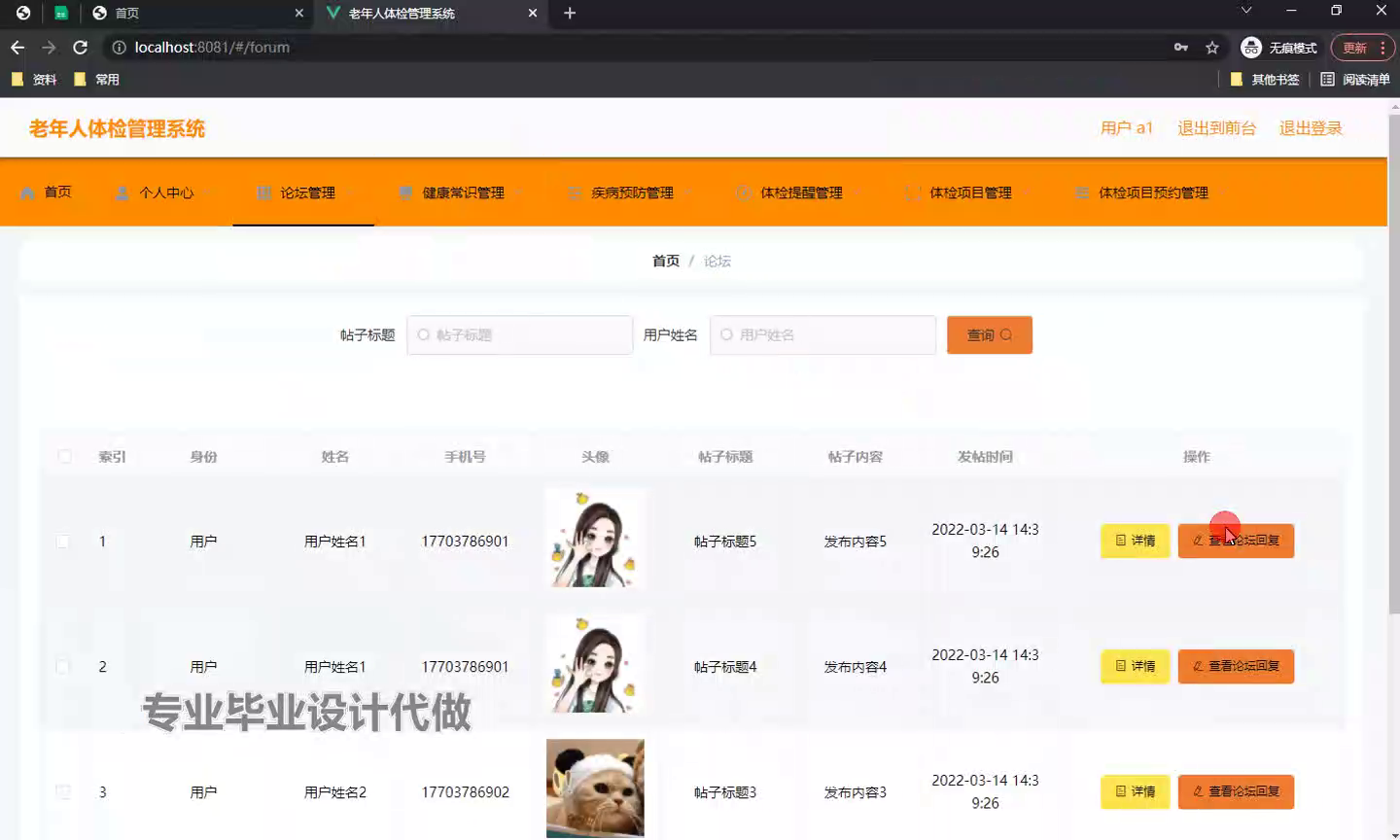Check the checkbox for row 3
Image resolution: width=1400 pixels, height=840 pixels.
62,792
